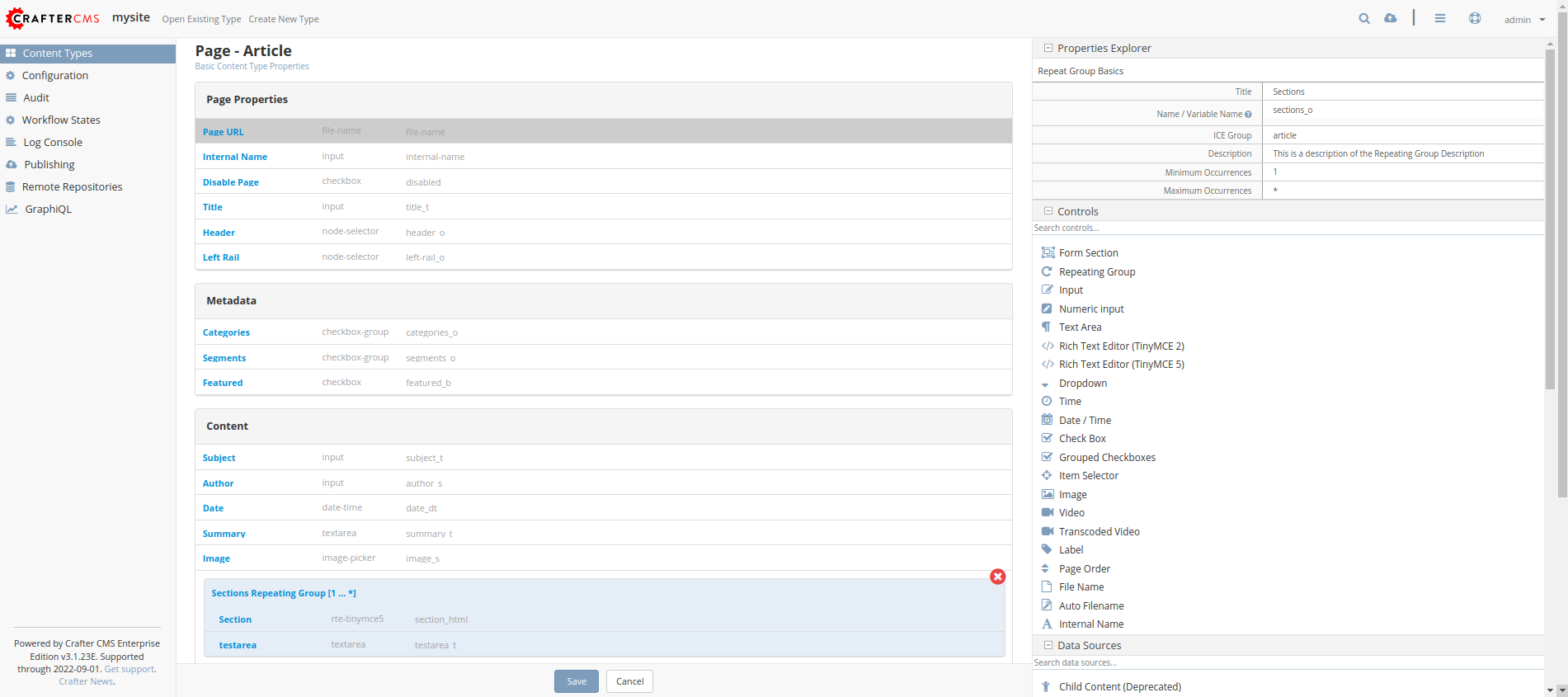The height and width of the screenshot is (697, 1568).
Task: Select the Video control camera icon
Action: 1048,512
